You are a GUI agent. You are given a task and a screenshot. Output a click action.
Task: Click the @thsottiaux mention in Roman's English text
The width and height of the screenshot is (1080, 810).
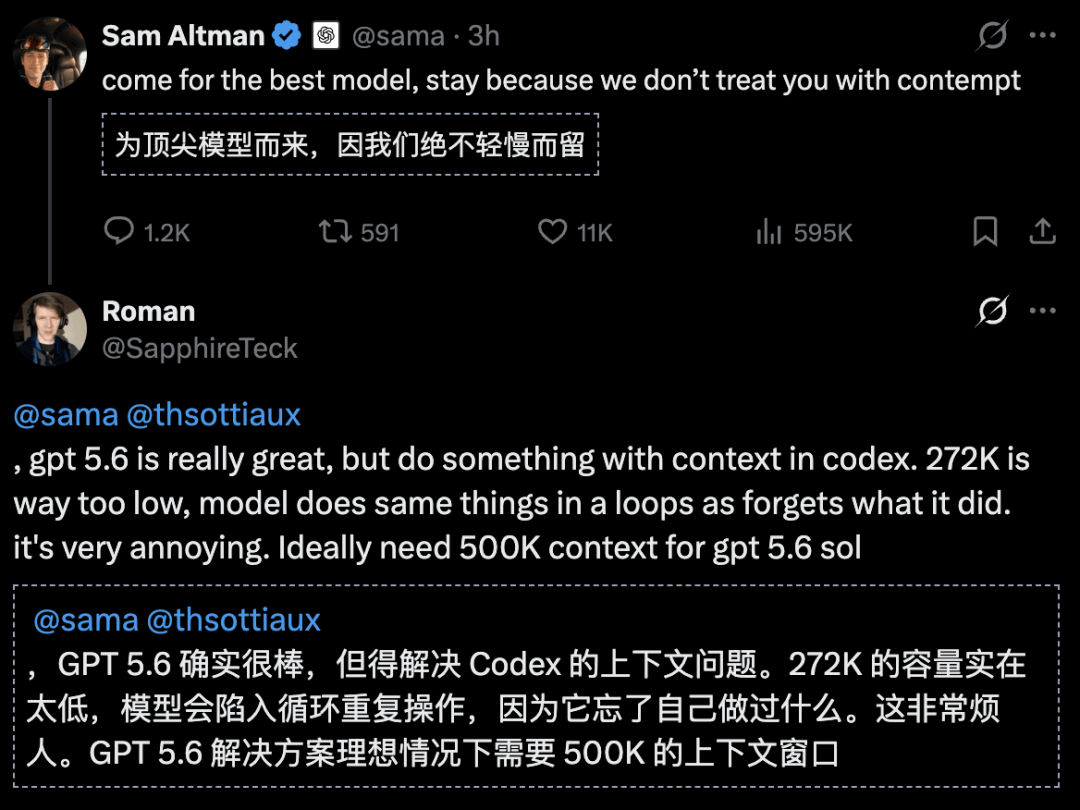click(x=214, y=415)
